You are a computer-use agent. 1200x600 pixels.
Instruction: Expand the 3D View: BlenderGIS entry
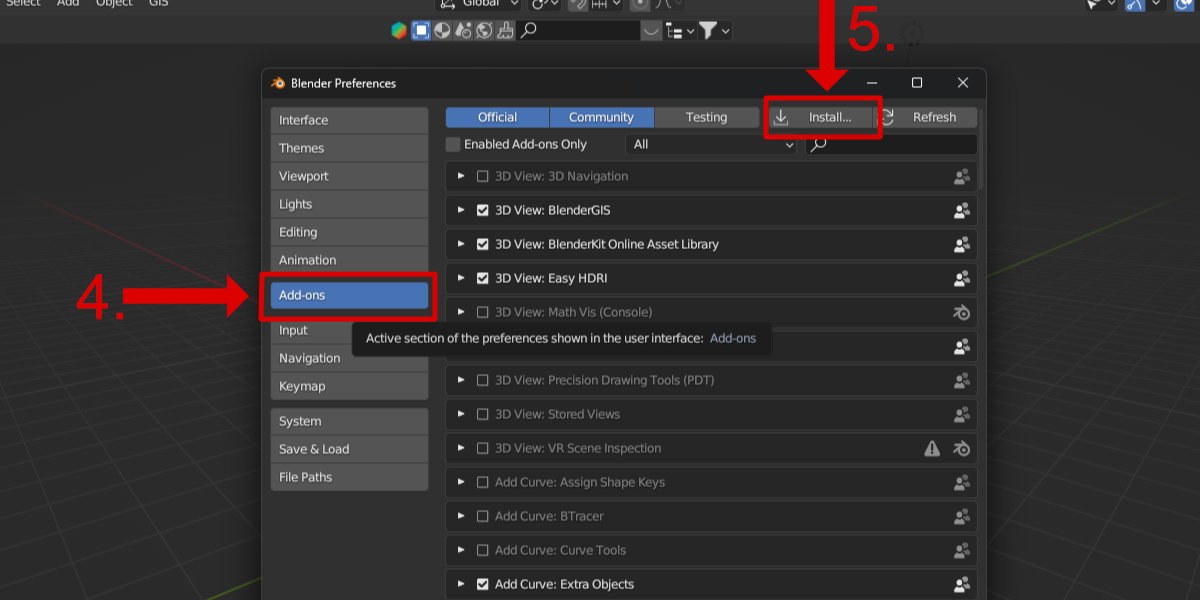click(x=461, y=210)
